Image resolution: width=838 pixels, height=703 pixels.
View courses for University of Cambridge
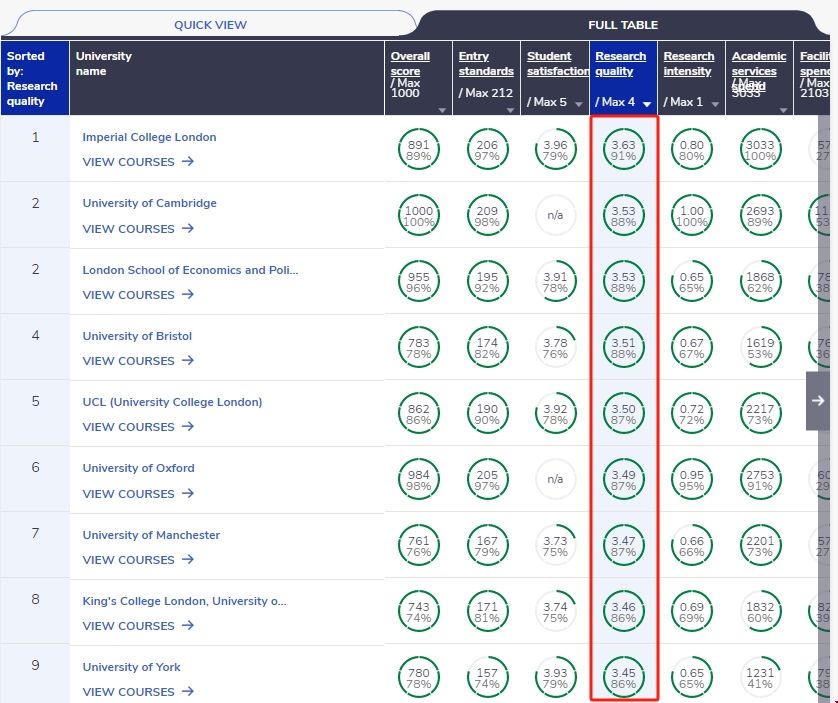coord(138,229)
